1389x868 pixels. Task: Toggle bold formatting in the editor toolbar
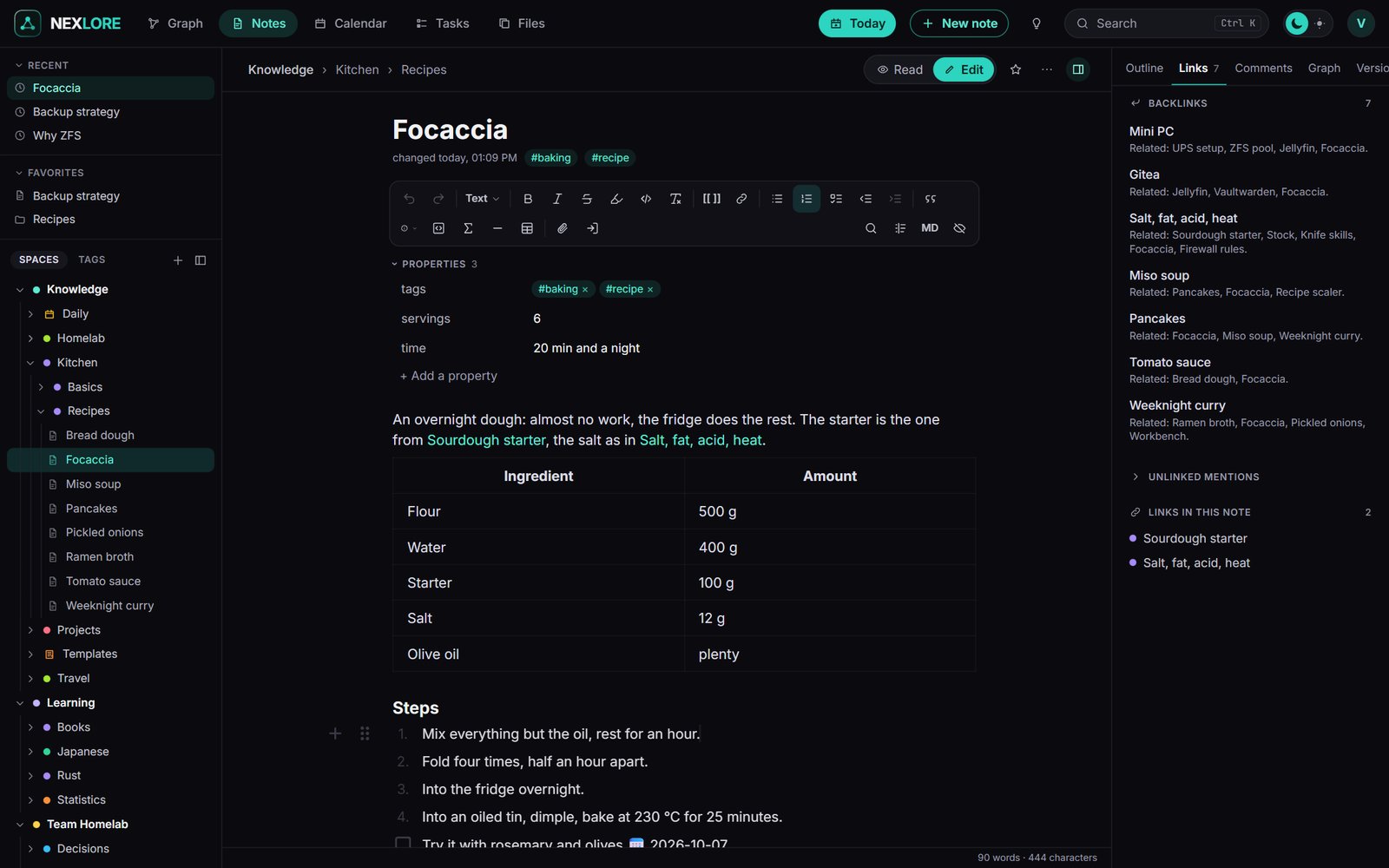click(x=528, y=199)
